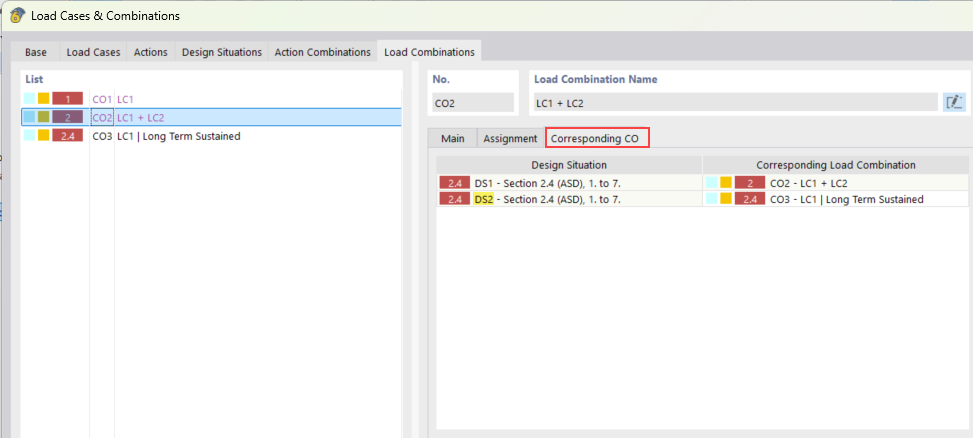
Task: Click the light blue swatch of CO3 list row
Action: click(29, 136)
